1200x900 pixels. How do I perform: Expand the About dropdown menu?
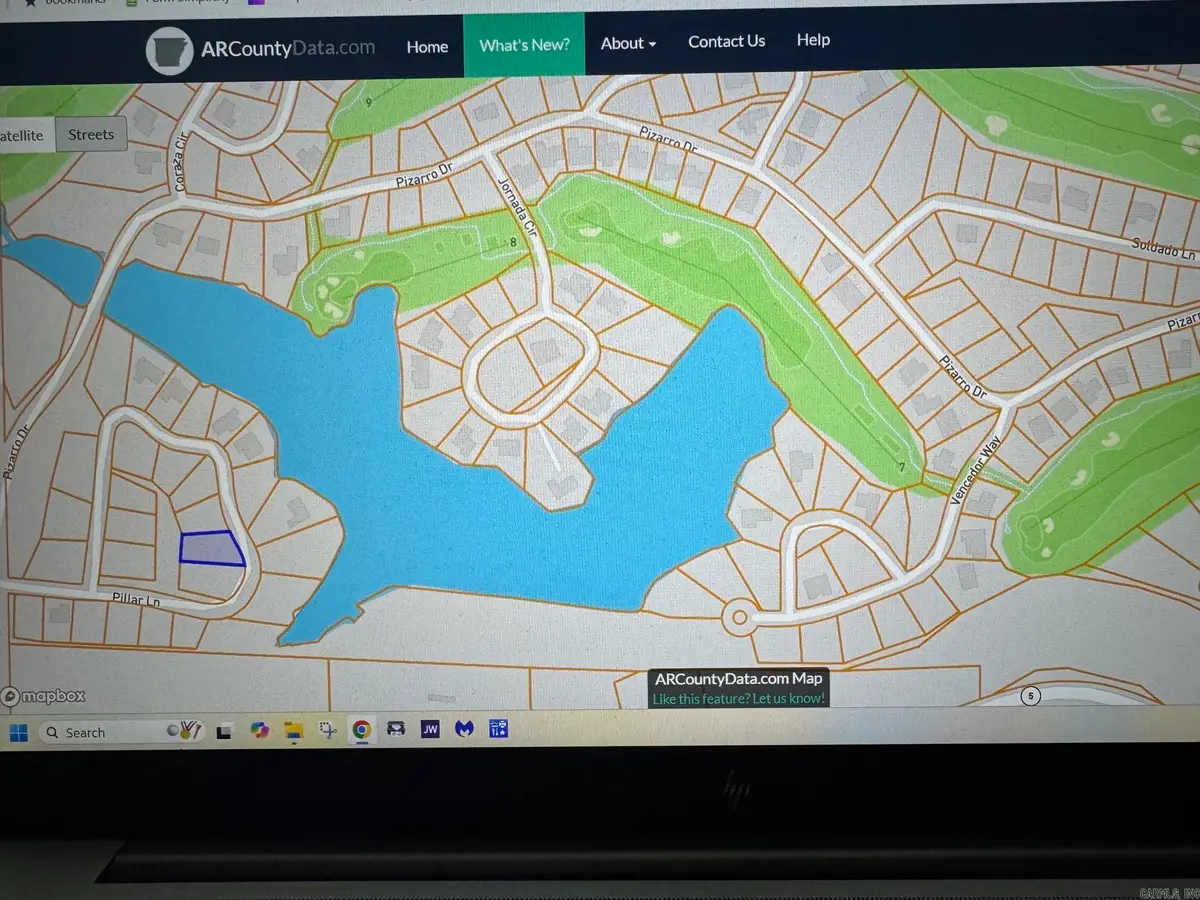tap(628, 43)
